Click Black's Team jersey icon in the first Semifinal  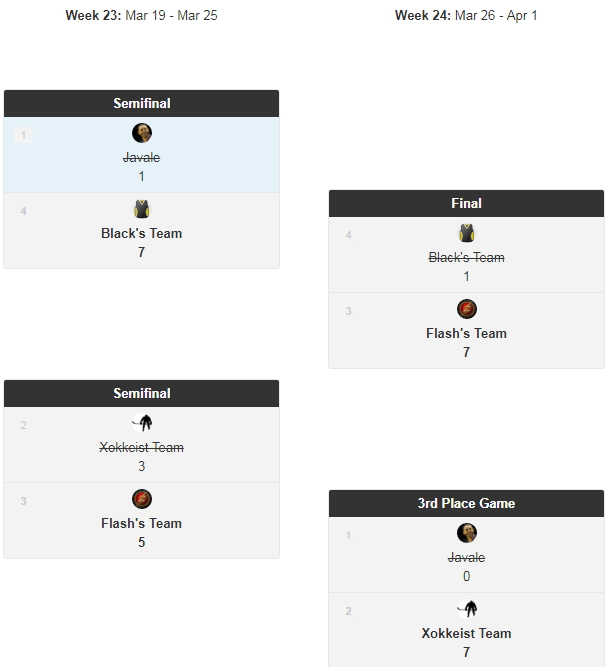click(x=142, y=209)
